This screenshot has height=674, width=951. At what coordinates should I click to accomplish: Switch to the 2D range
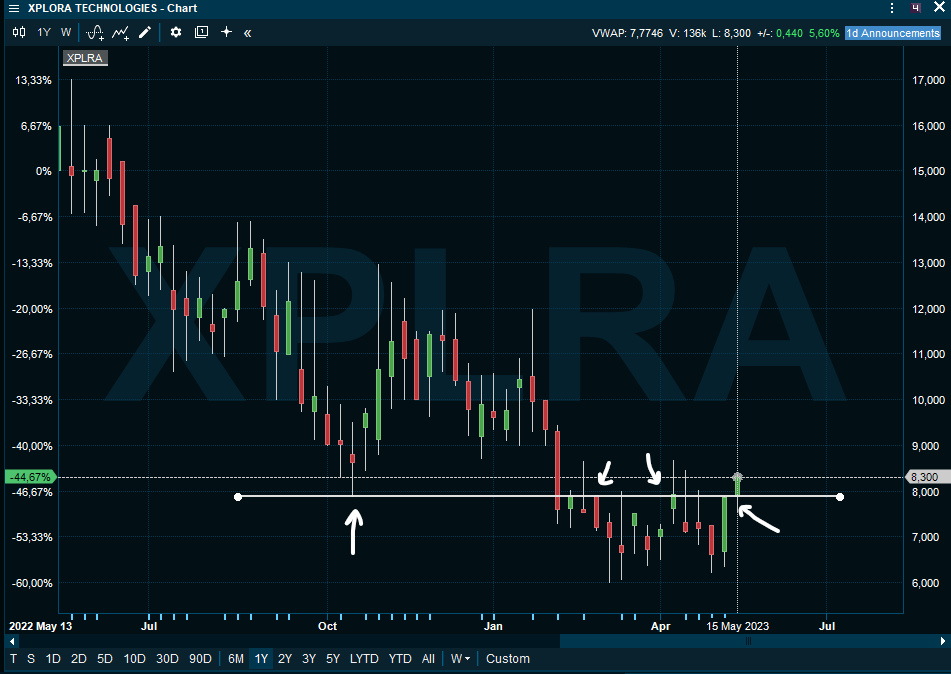click(x=79, y=659)
